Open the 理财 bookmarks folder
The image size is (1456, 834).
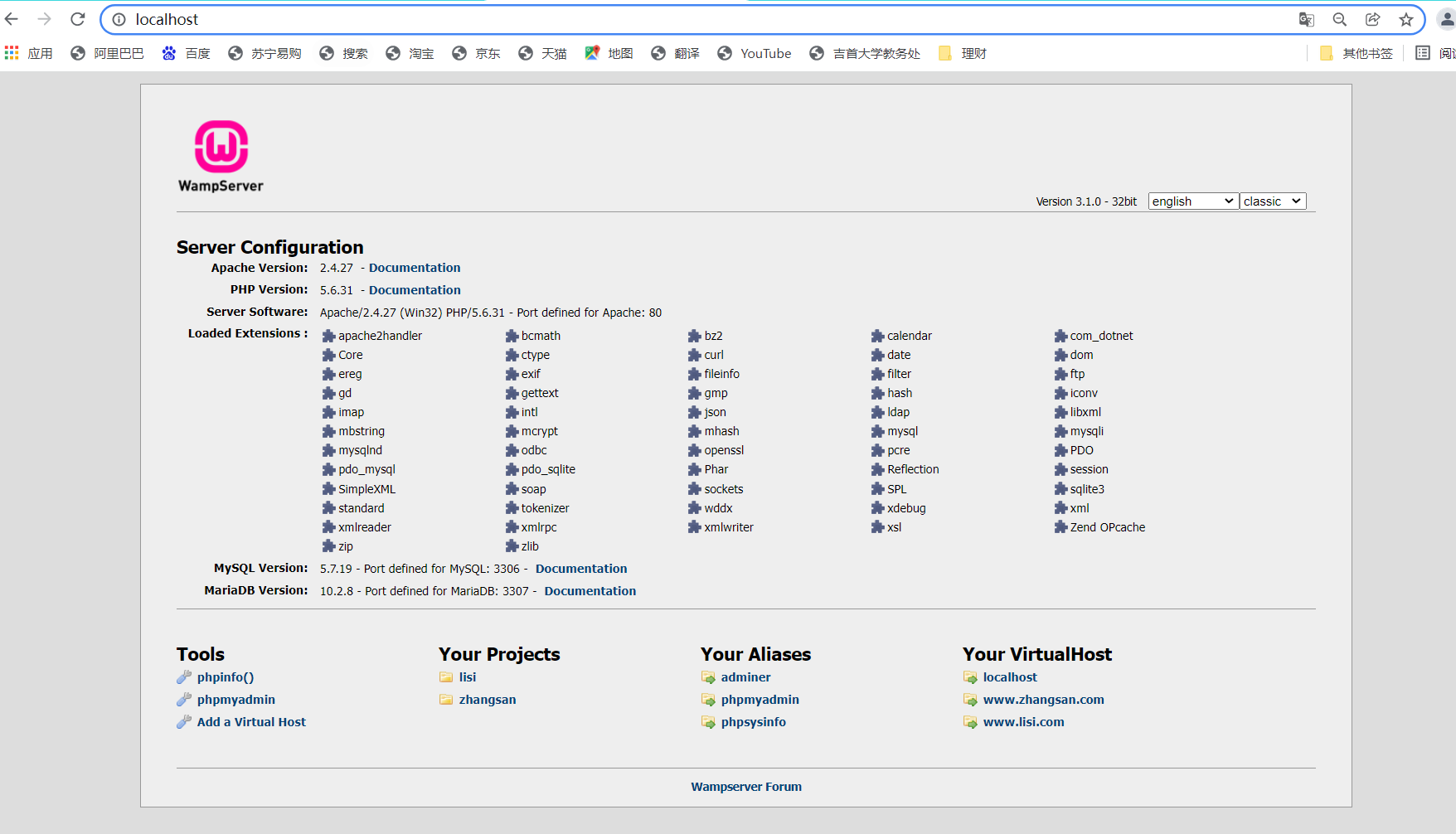962,53
